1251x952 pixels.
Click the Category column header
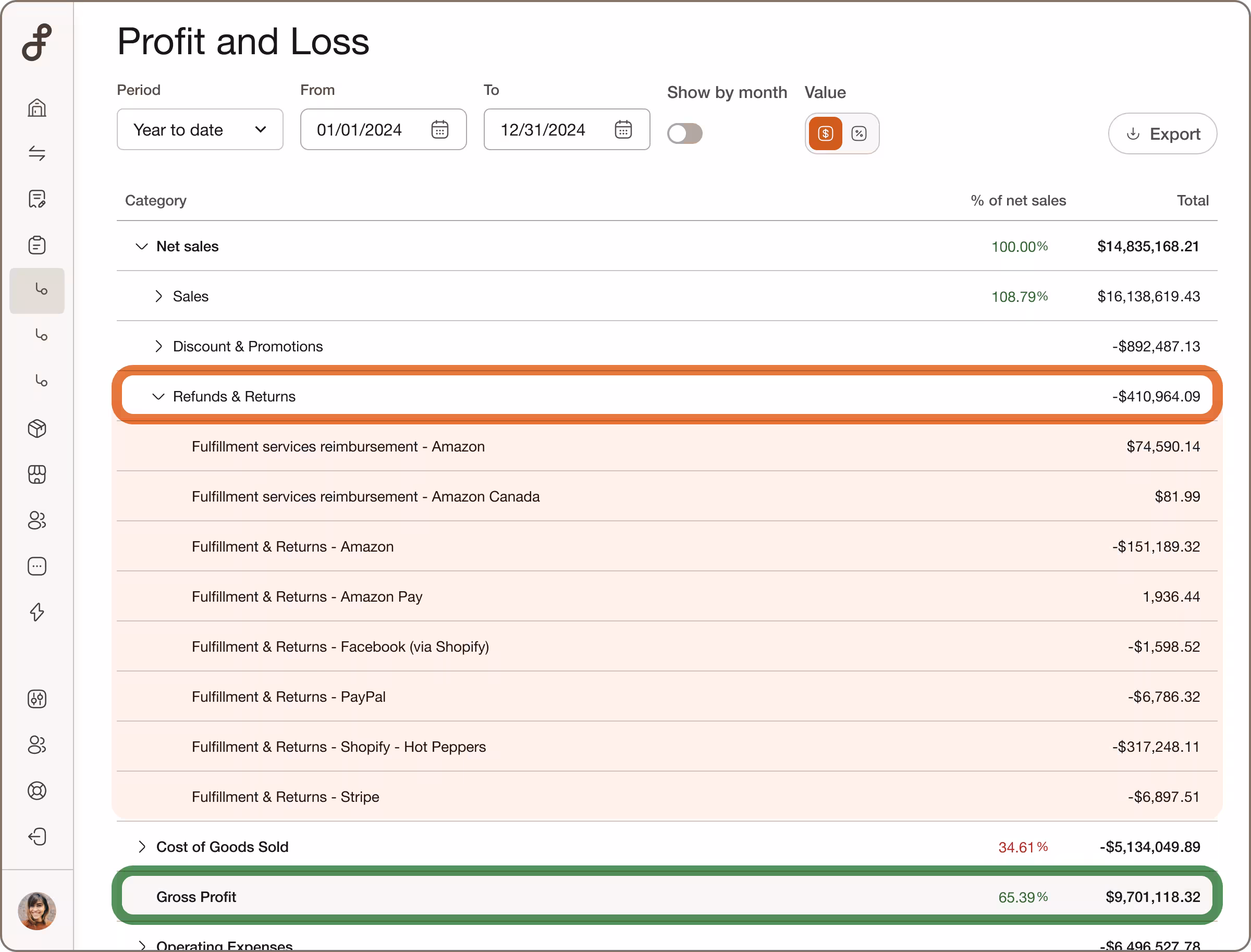click(x=156, y=201)
